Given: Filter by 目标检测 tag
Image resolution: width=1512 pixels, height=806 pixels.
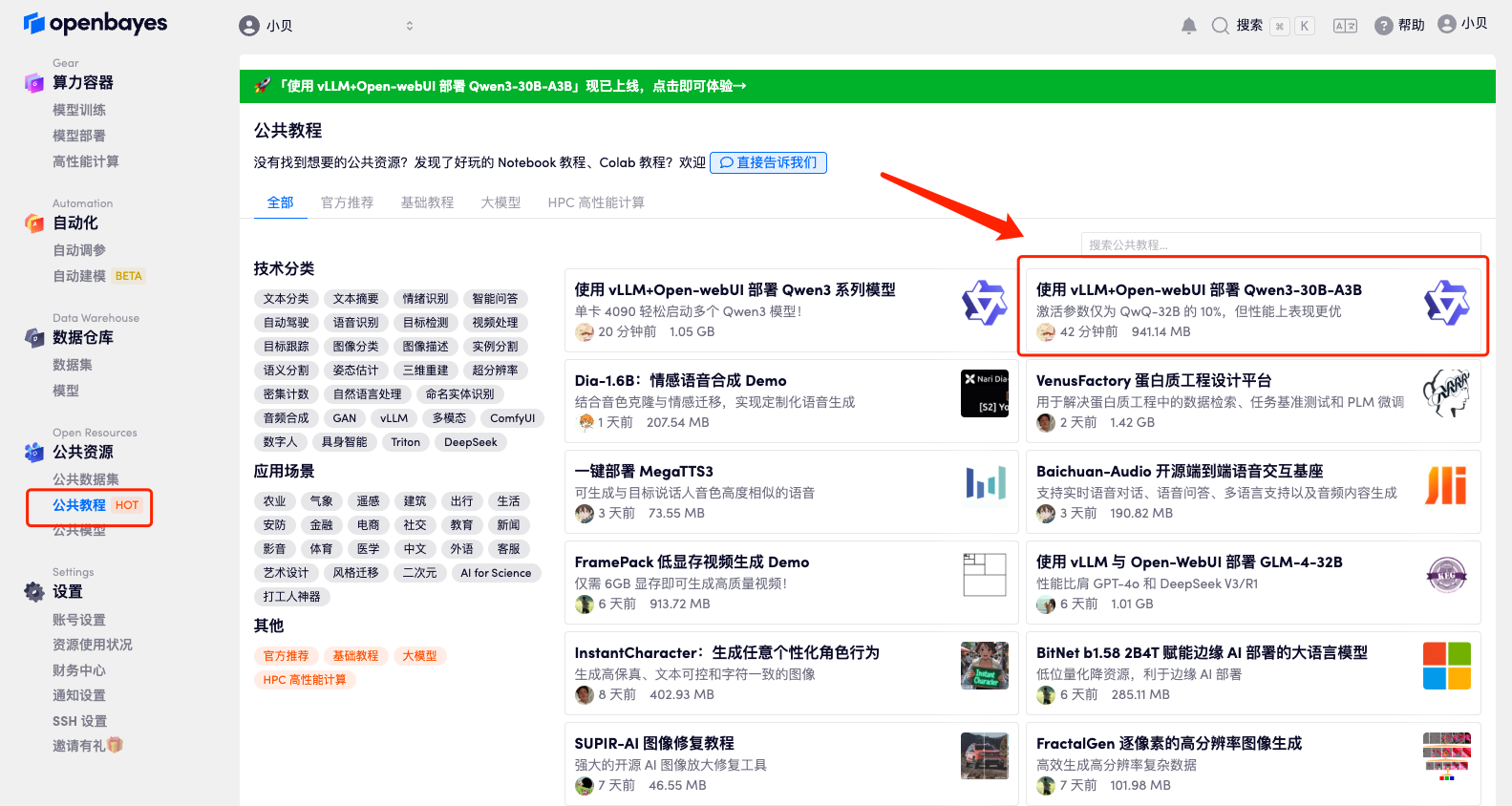Looking at the screenshot, I should point(426,323).
